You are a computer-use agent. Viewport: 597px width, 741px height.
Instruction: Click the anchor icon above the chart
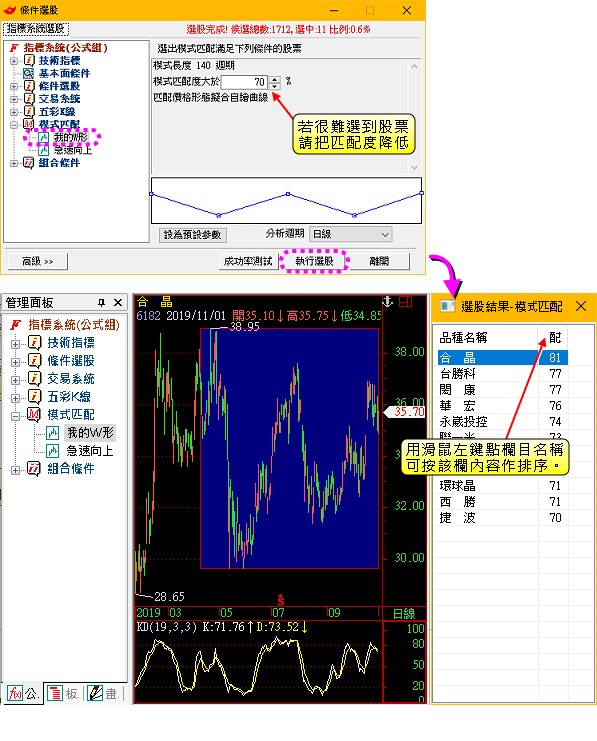tap(387, 302)
